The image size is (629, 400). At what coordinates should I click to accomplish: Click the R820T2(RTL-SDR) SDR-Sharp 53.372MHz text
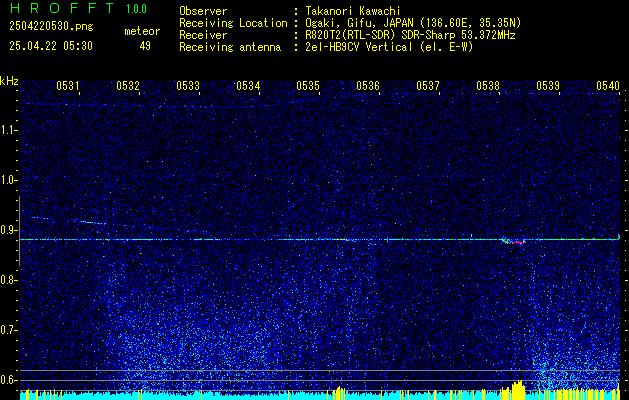point(410,35)
